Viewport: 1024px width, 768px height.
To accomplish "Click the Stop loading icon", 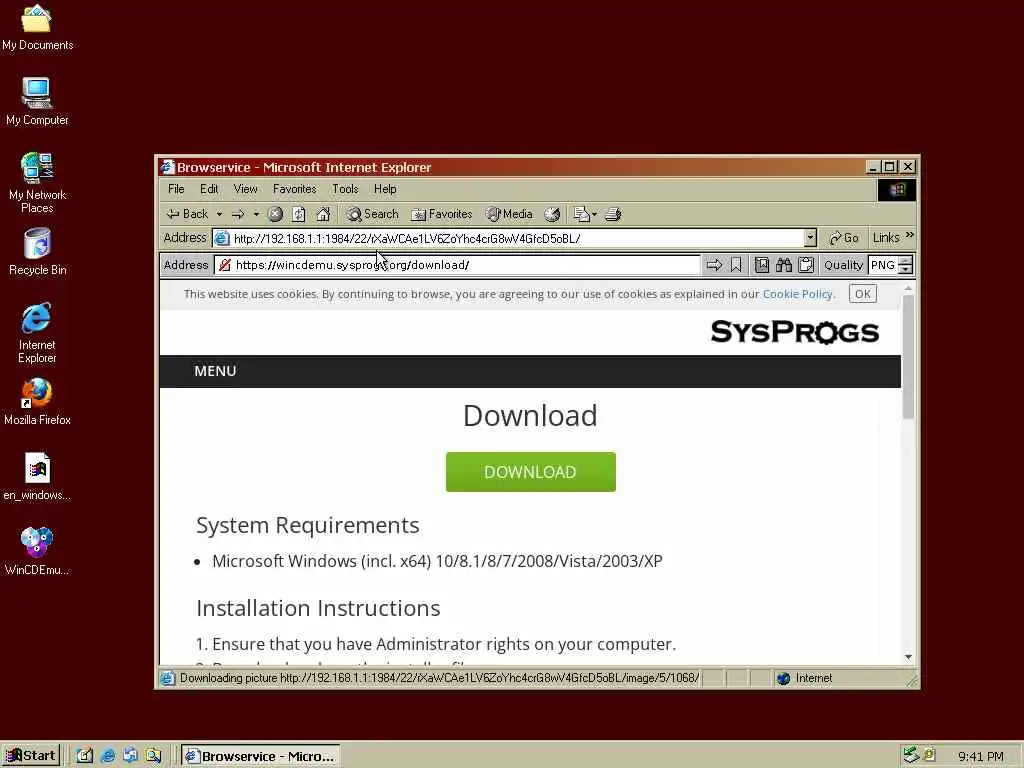I will pyautogui.click(x=276, y=214).
